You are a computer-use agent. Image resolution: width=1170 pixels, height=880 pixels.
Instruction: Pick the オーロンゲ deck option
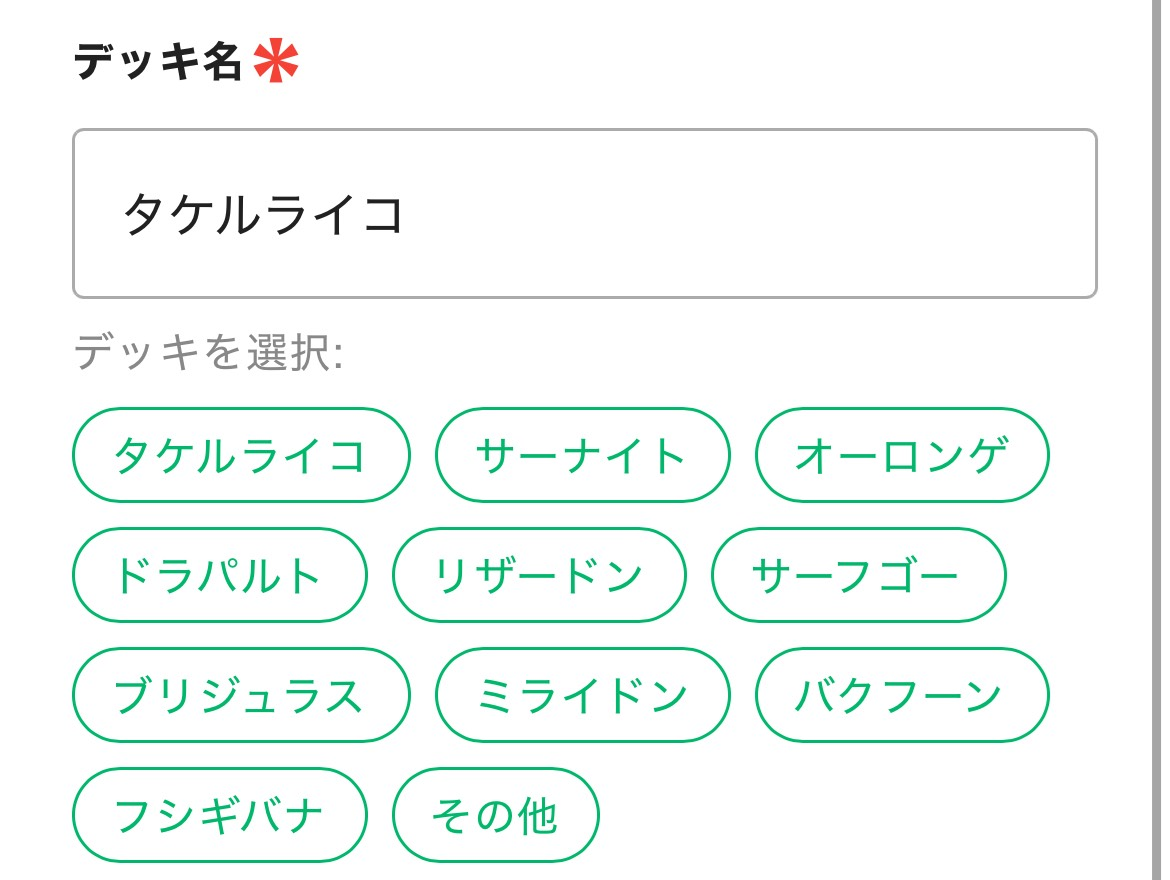[901, 456]
